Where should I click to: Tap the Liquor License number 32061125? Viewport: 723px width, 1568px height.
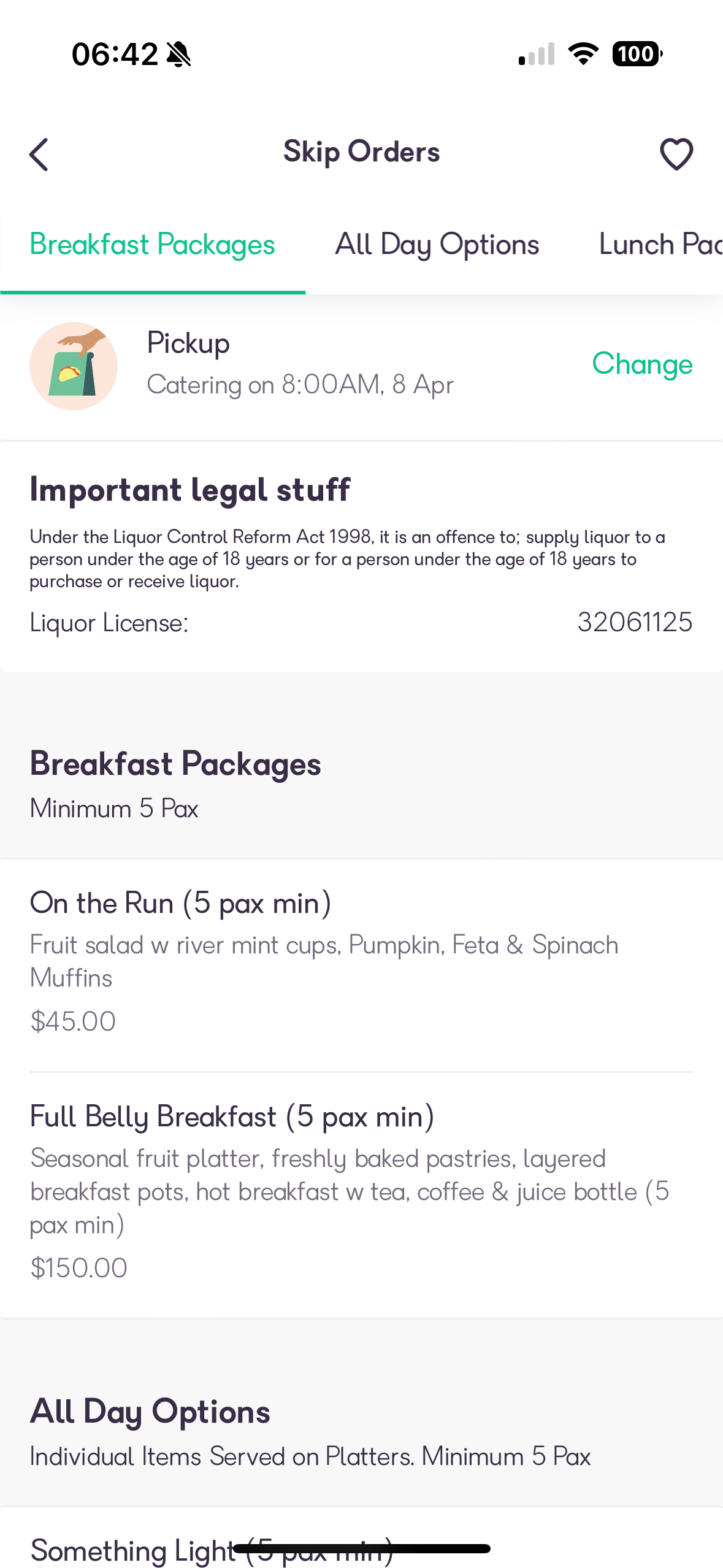(635, 622)
